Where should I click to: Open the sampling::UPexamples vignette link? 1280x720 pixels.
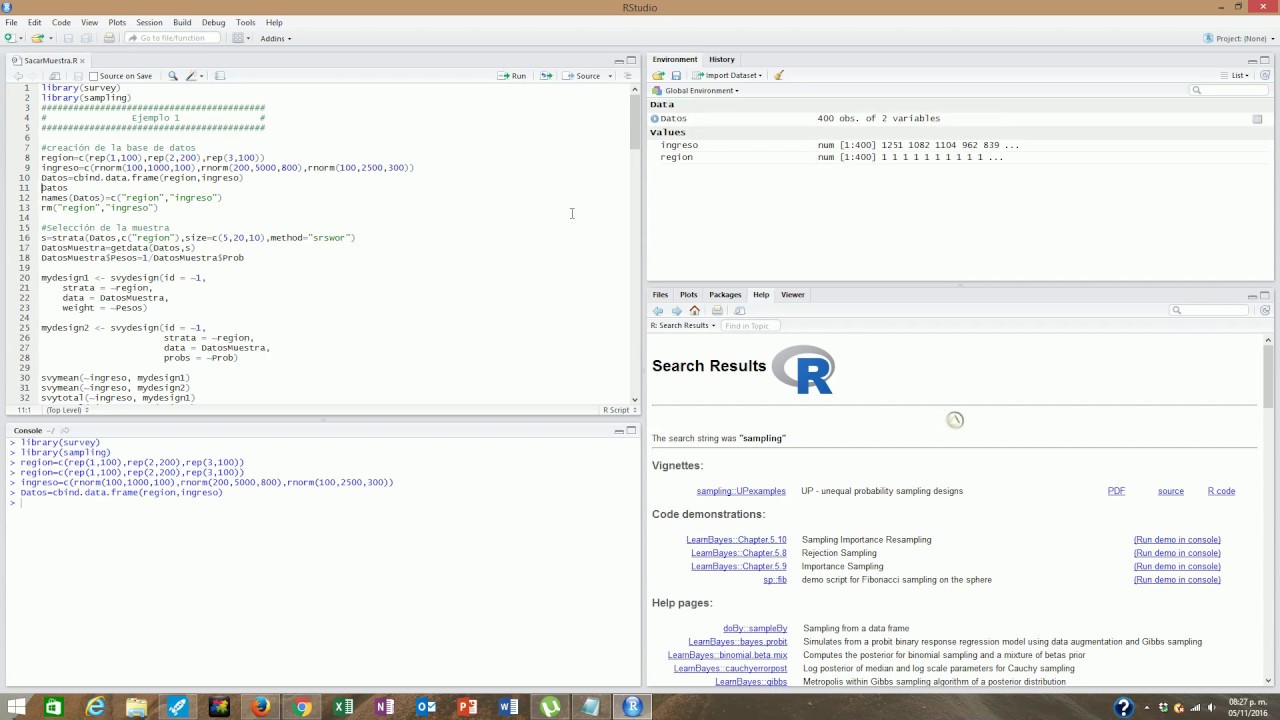coord(740,491)
